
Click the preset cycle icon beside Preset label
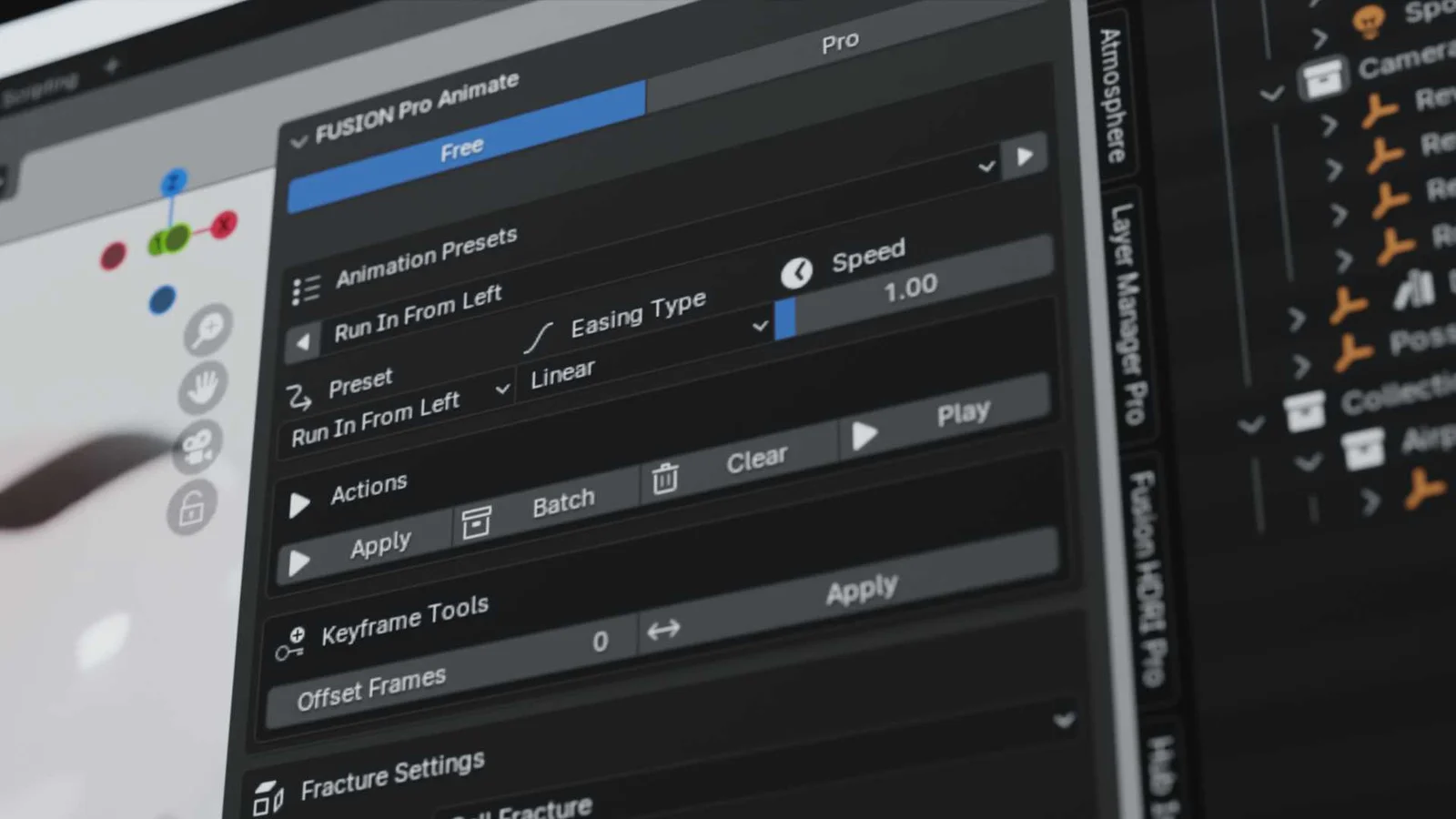click(298, 398)
